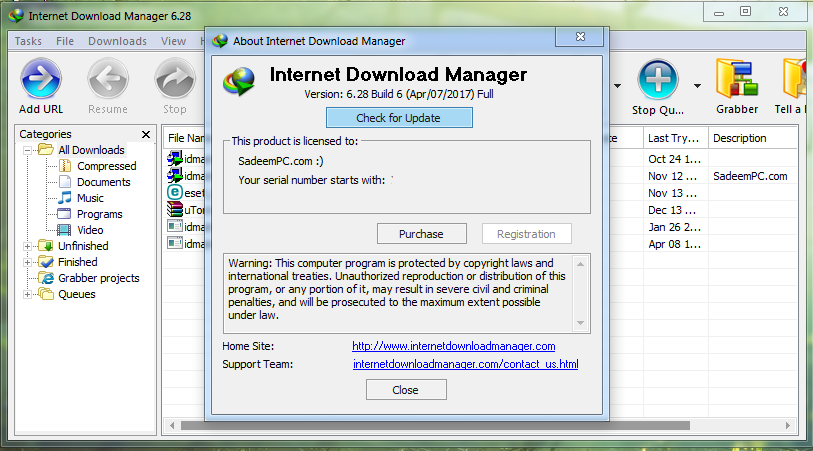Click warning text scrollbar down arrow
This screenshot has width=813, height=451.
click(x=580, y=323)
